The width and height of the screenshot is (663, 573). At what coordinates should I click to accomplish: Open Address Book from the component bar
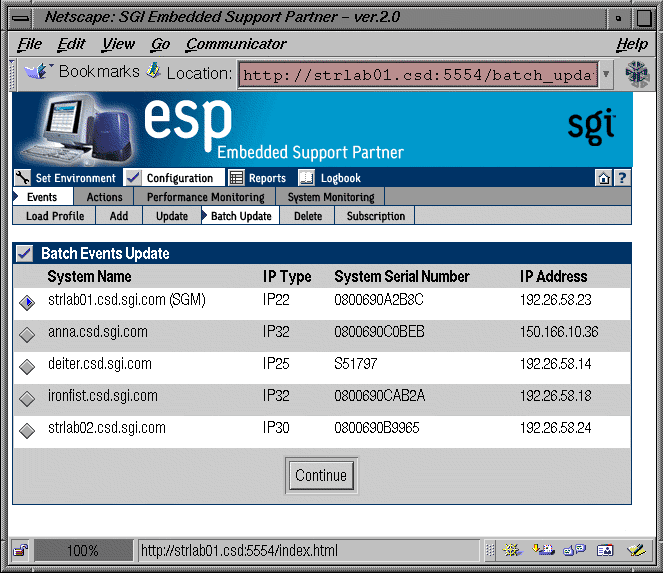605,550
